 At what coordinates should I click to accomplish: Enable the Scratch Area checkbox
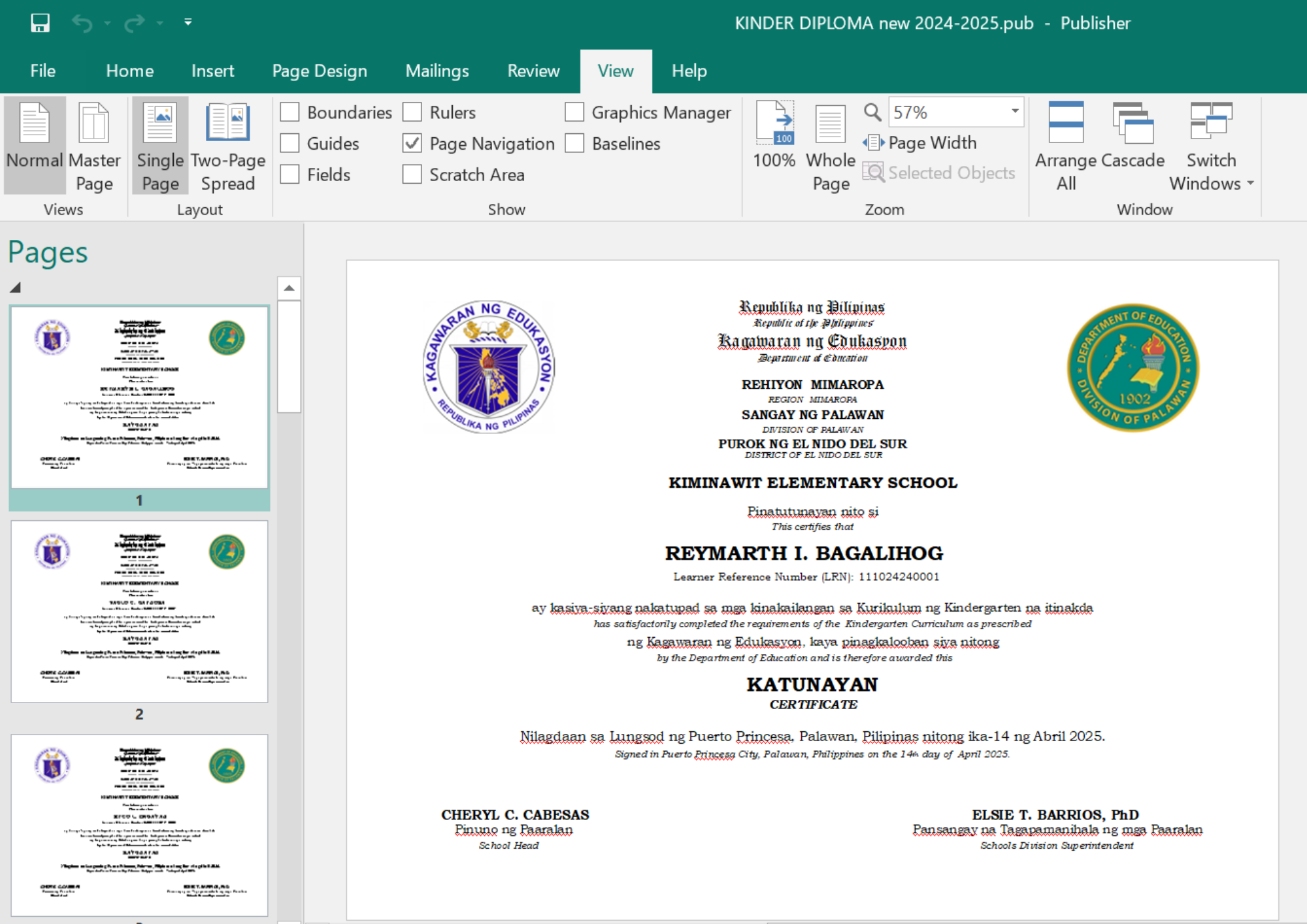pyautogui.click(x=412, y=174)
